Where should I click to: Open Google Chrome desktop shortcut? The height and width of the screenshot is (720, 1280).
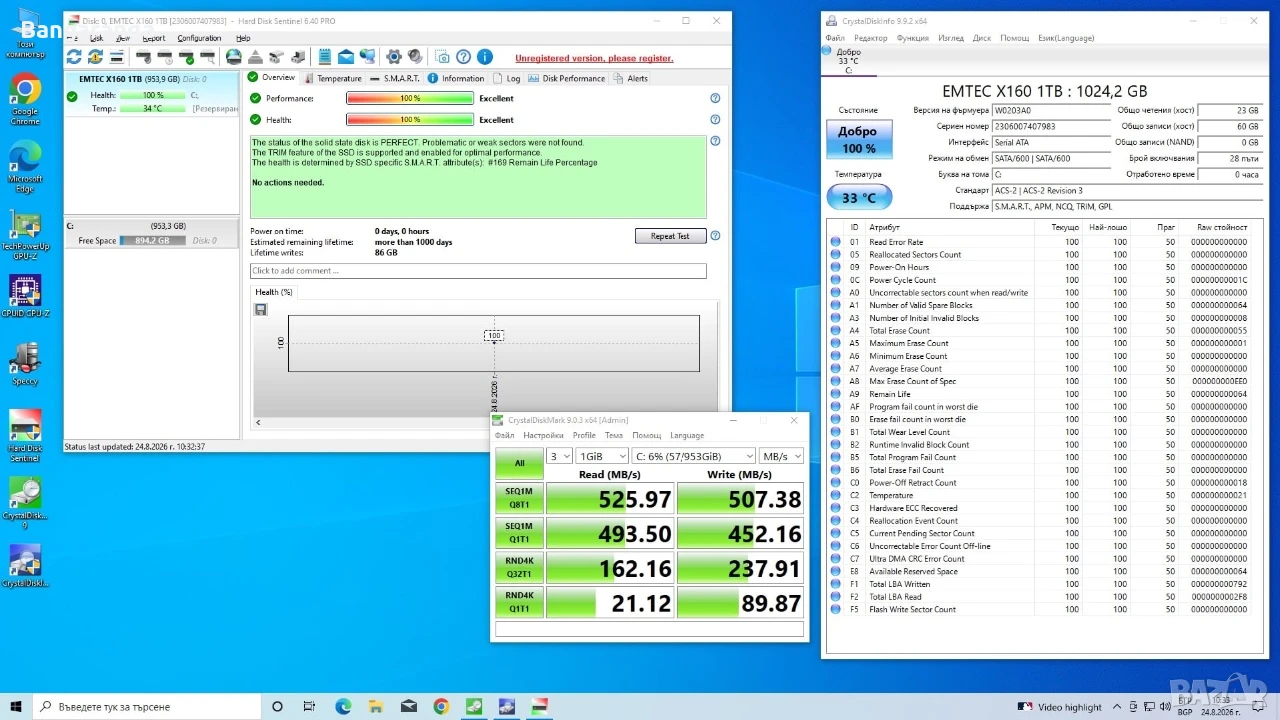click(x=25, y=100)
